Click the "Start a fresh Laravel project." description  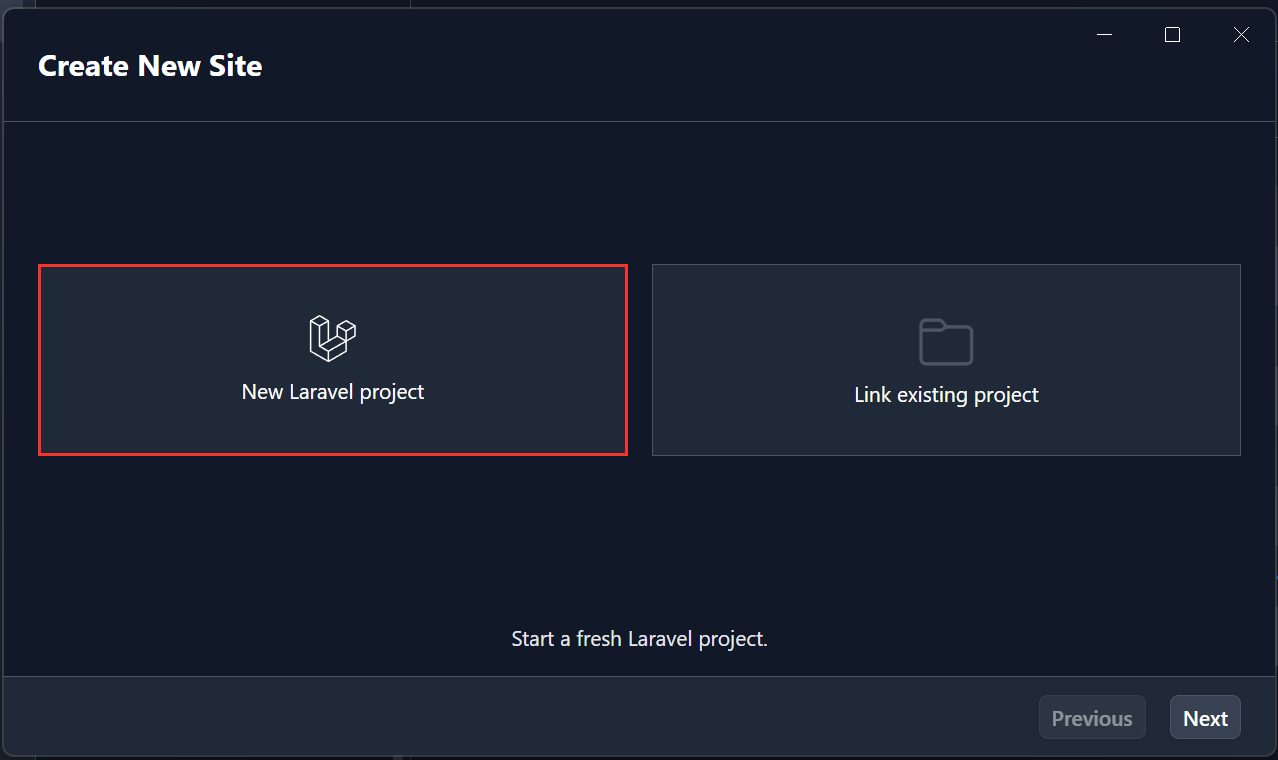click(639, 638)
